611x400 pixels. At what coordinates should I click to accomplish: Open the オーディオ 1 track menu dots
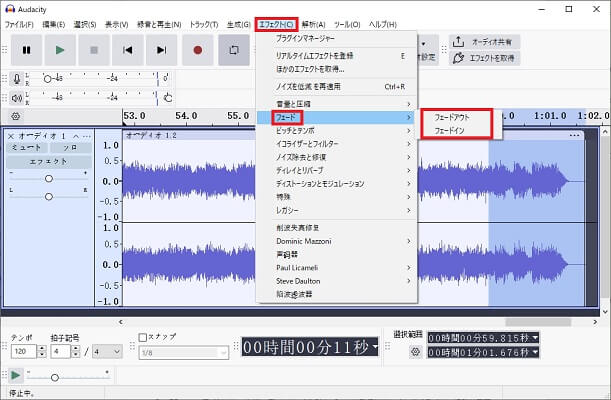click(x=87, y=136)
